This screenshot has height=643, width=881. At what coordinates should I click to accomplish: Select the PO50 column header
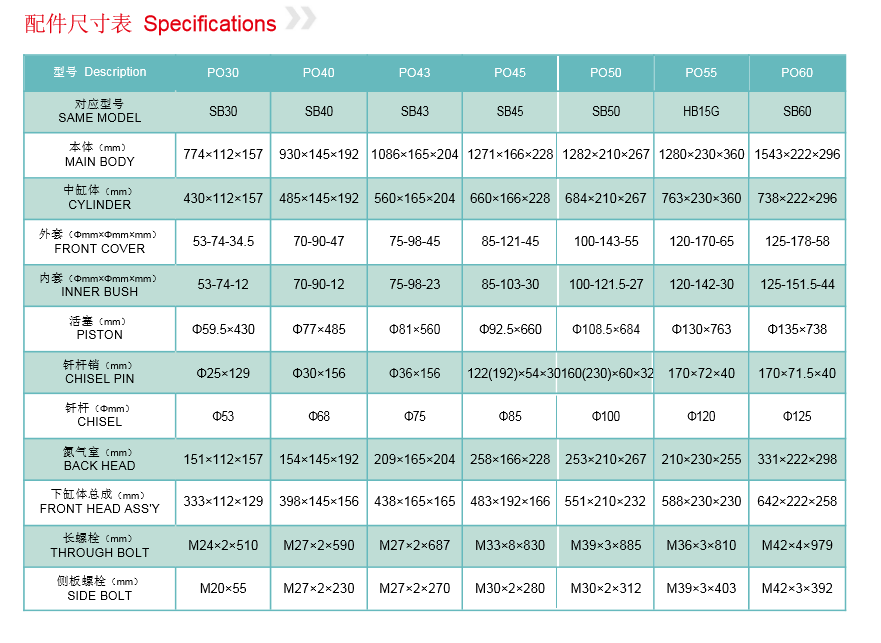click(606, 73)
